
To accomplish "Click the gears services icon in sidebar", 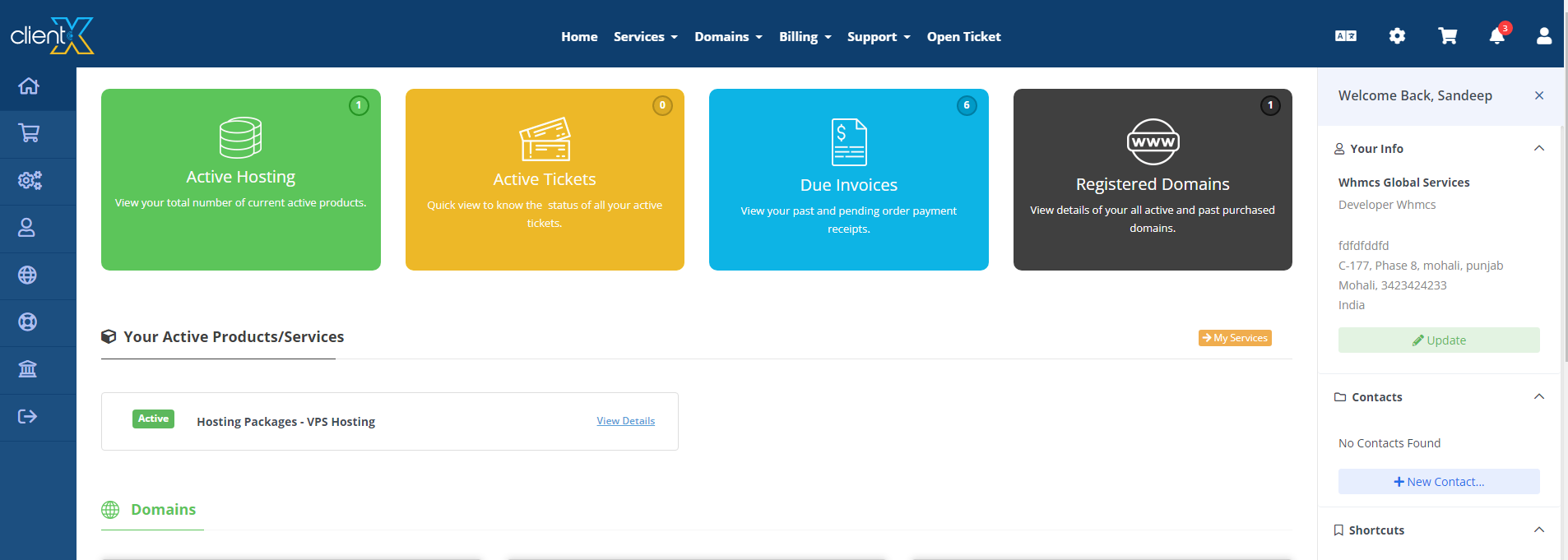I will coord(30,181).
